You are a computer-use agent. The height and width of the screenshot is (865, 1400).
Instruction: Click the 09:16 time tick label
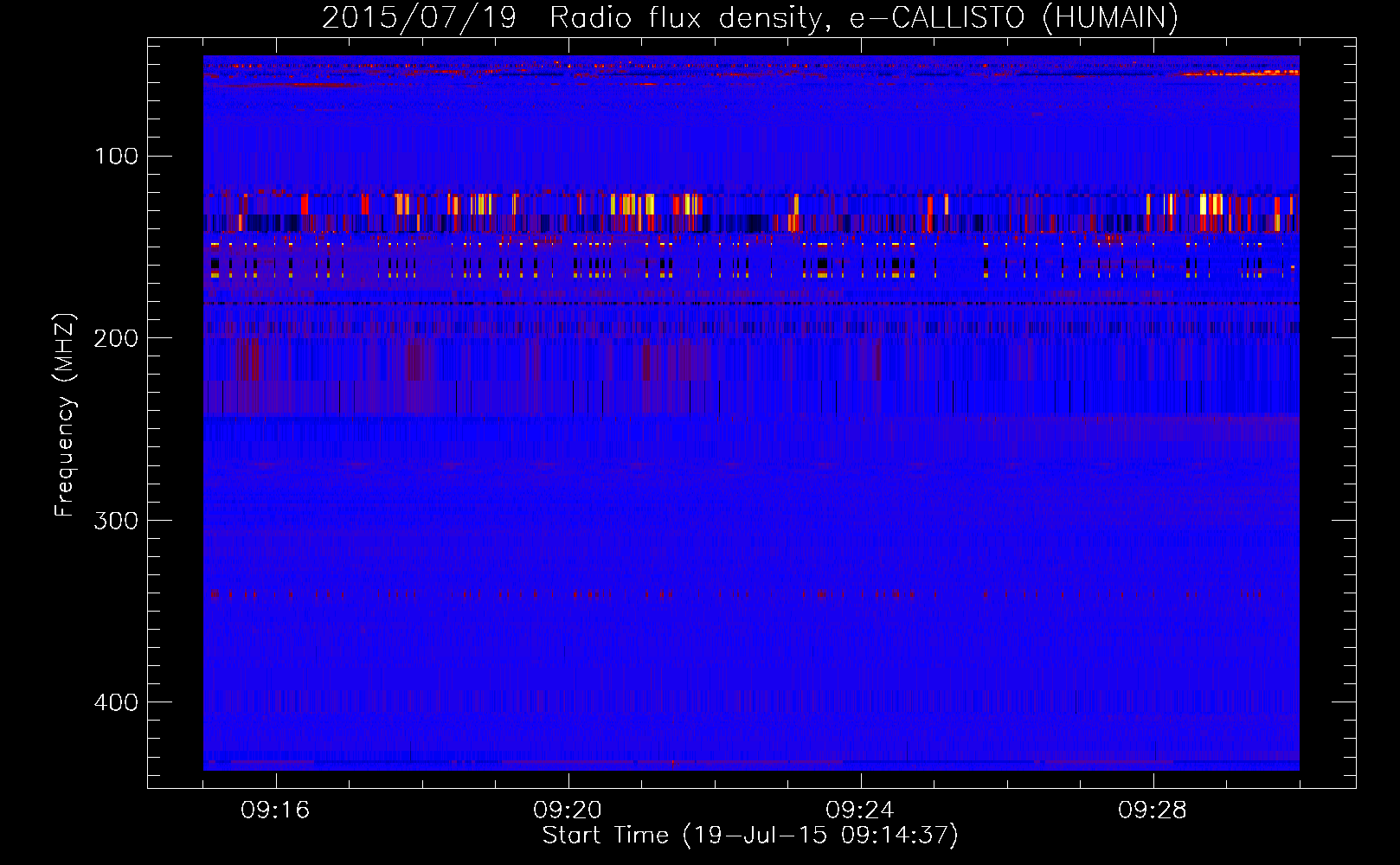[275, 811]
